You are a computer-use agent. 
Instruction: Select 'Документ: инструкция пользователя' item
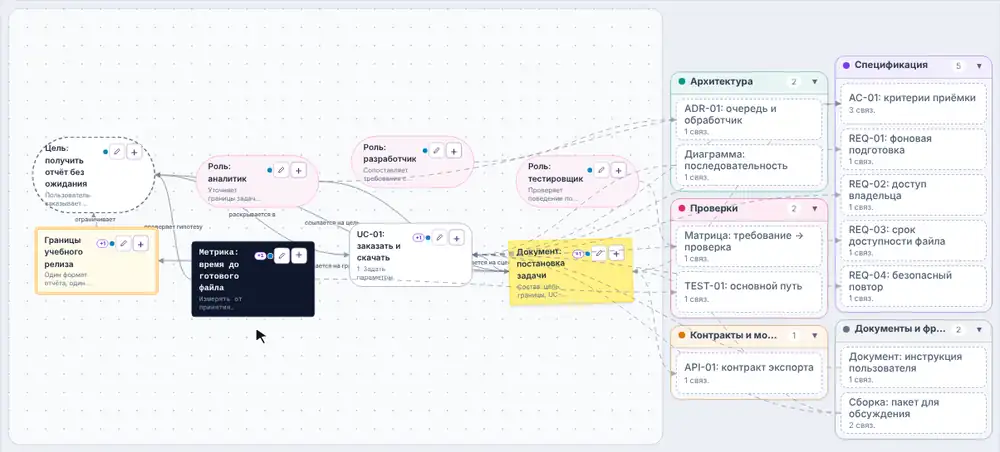tap(913, 367)
